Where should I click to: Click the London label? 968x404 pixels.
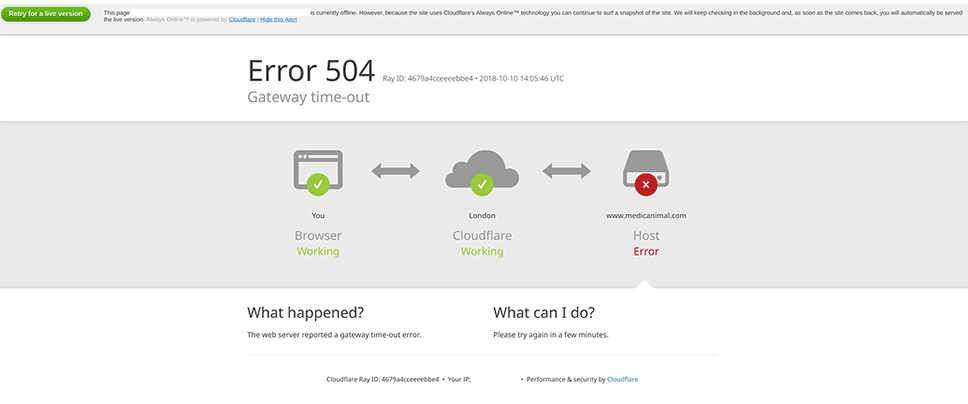coord(482,216)
